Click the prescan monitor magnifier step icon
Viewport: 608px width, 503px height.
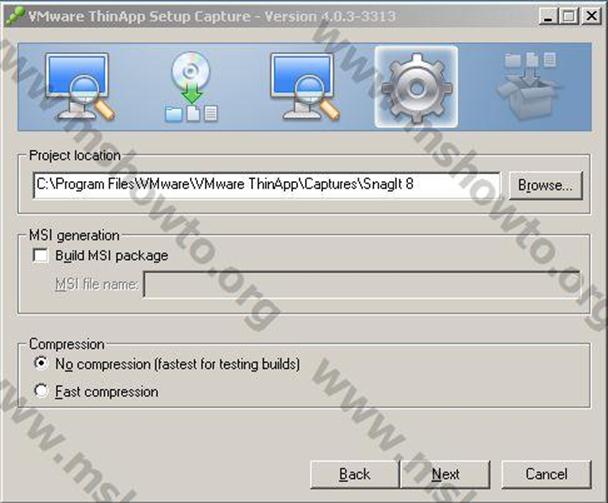[x=80, y=87]
